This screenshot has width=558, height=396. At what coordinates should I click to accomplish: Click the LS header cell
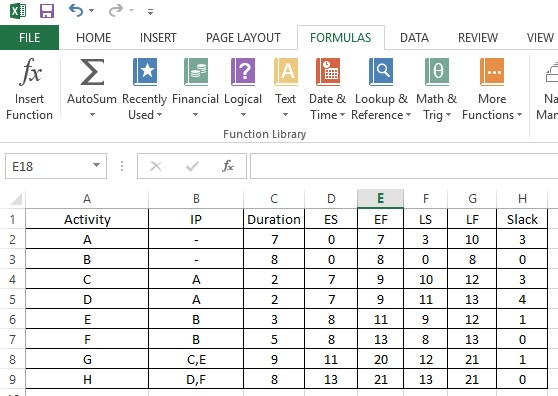(426, 219)
